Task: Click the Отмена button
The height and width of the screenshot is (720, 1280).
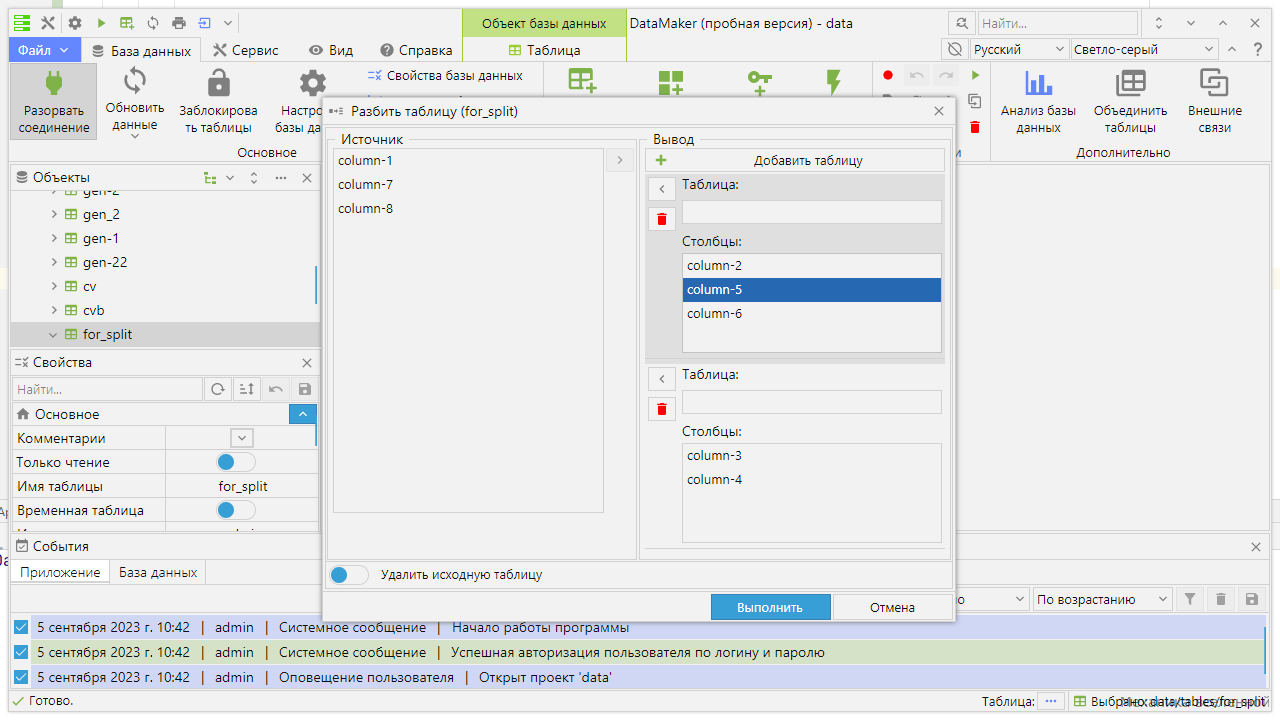Action: point(892,607)
